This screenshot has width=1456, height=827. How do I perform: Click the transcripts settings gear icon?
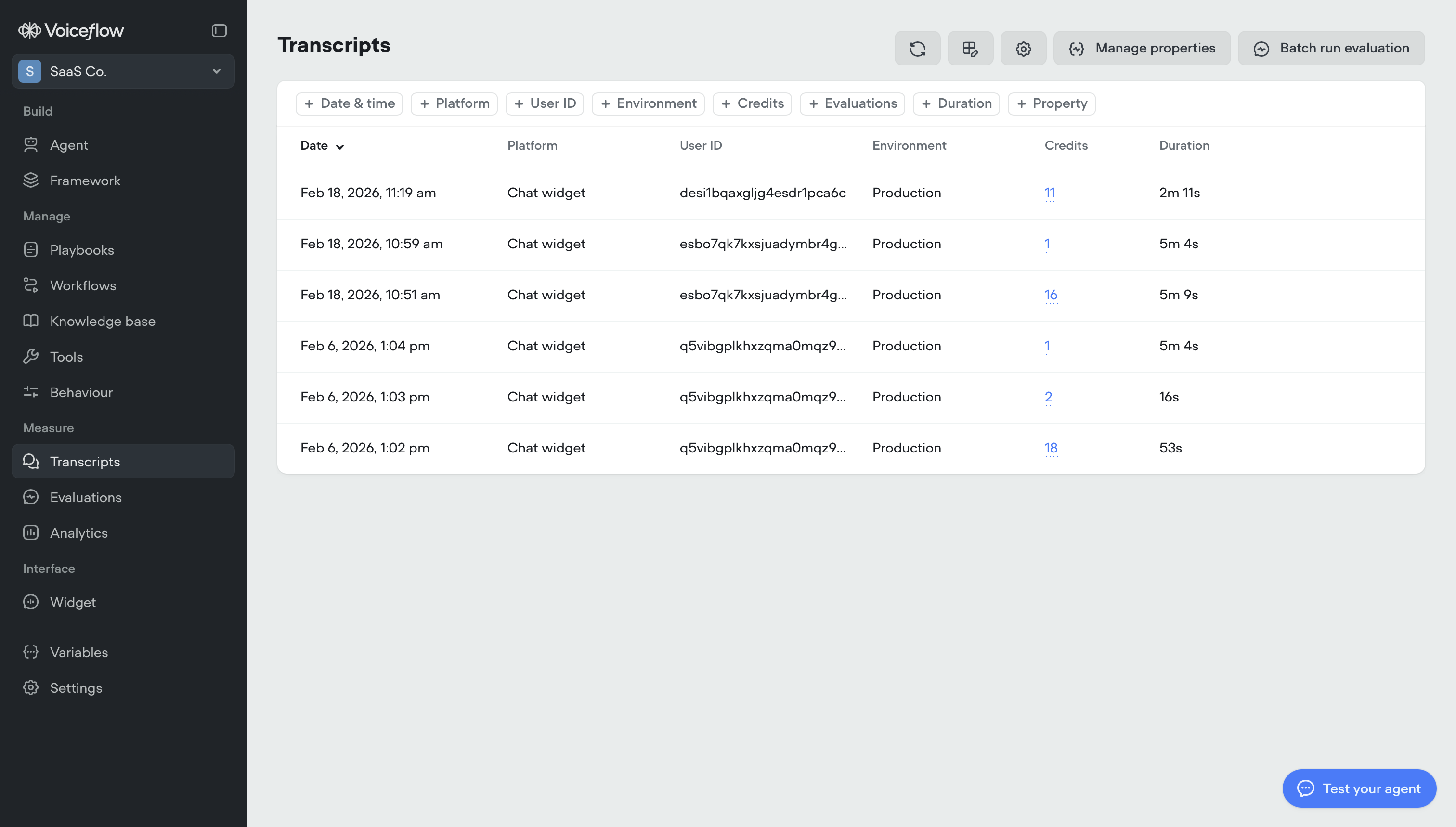coord(1023,48)
